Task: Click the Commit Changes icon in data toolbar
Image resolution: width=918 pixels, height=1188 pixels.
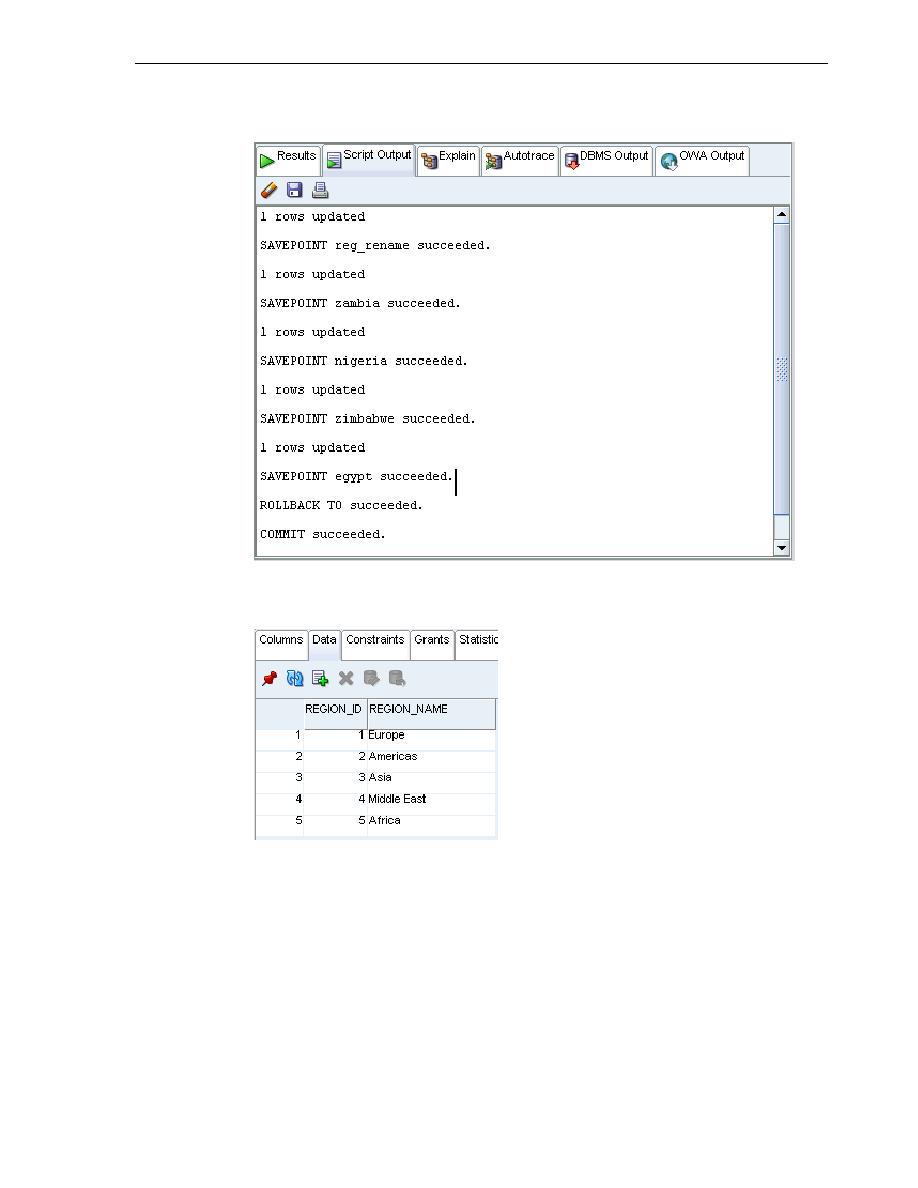Action: (371, 678)
